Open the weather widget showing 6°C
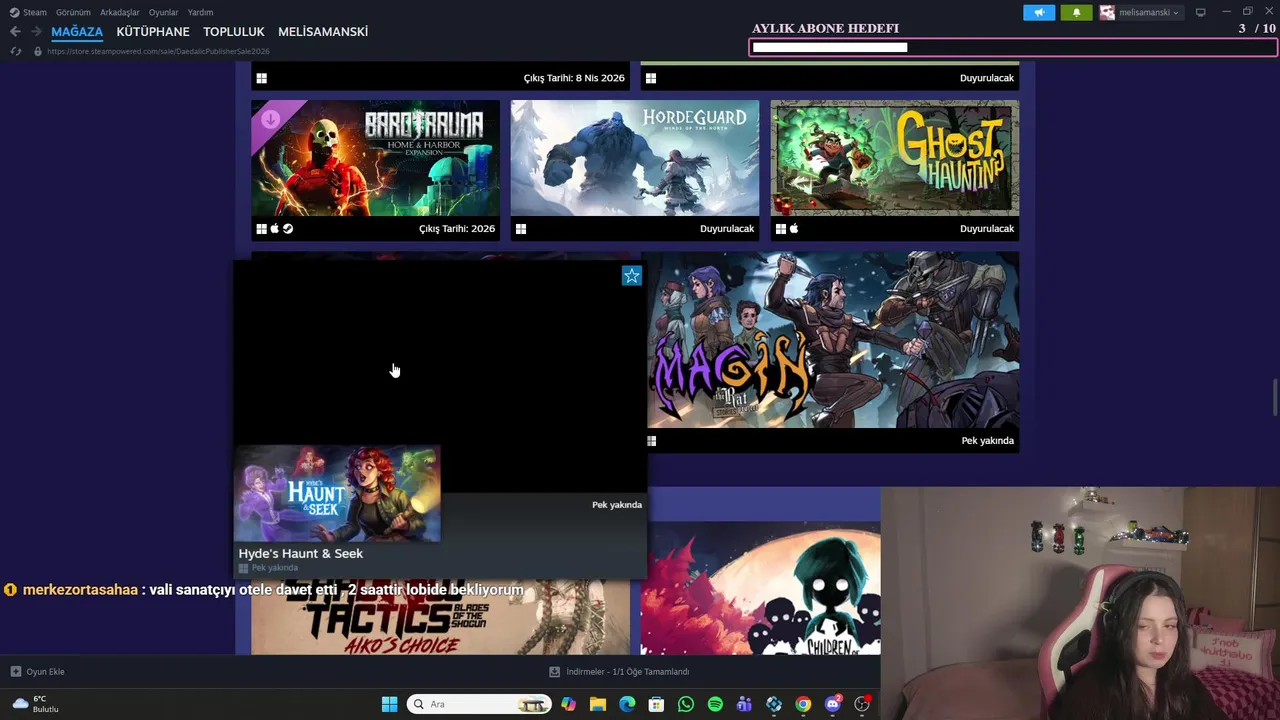 36,704
